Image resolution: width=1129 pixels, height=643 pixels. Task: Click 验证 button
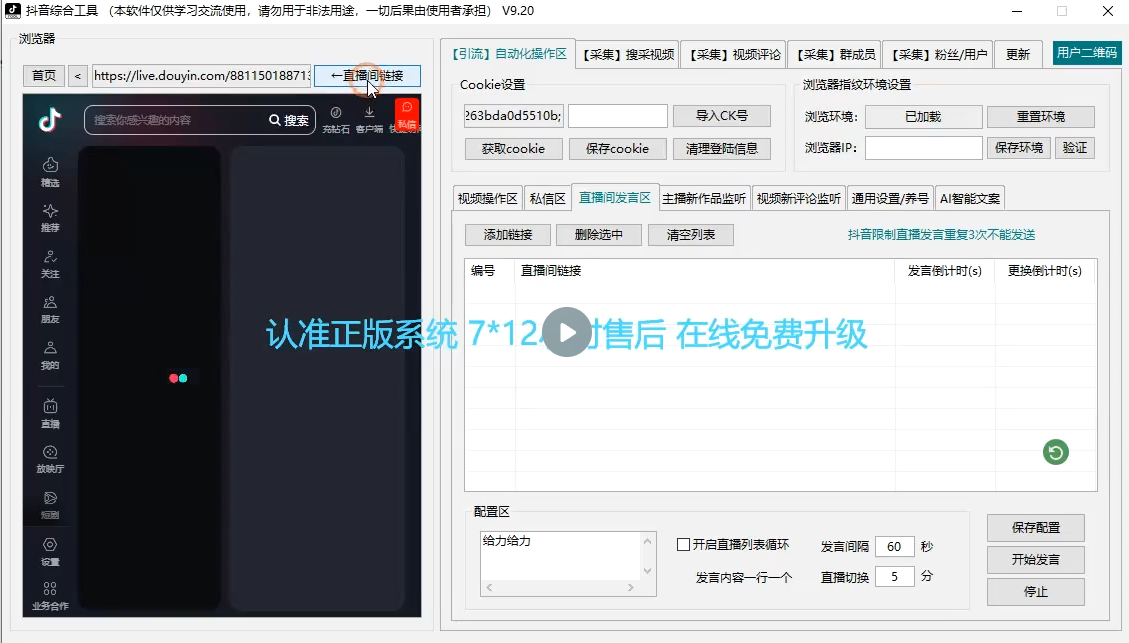click(1075, 148)
